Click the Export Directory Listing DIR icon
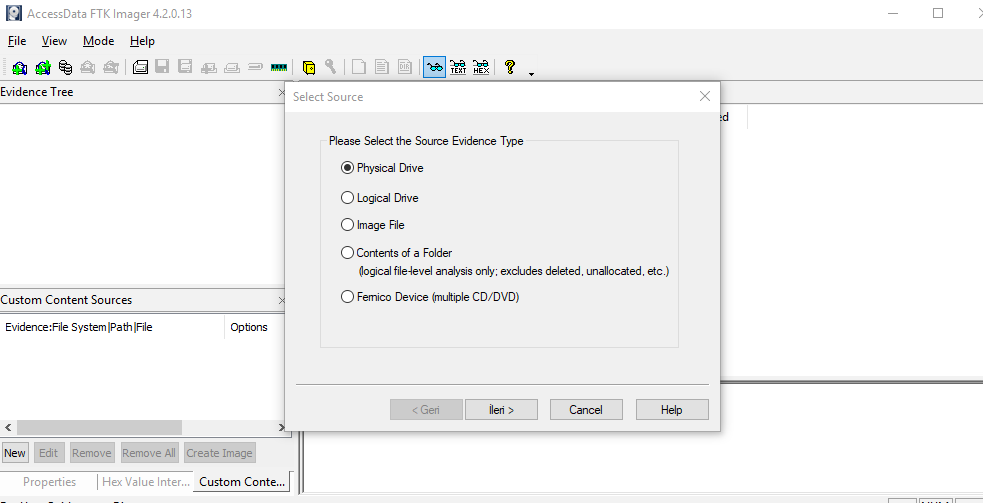 point(404,67)
